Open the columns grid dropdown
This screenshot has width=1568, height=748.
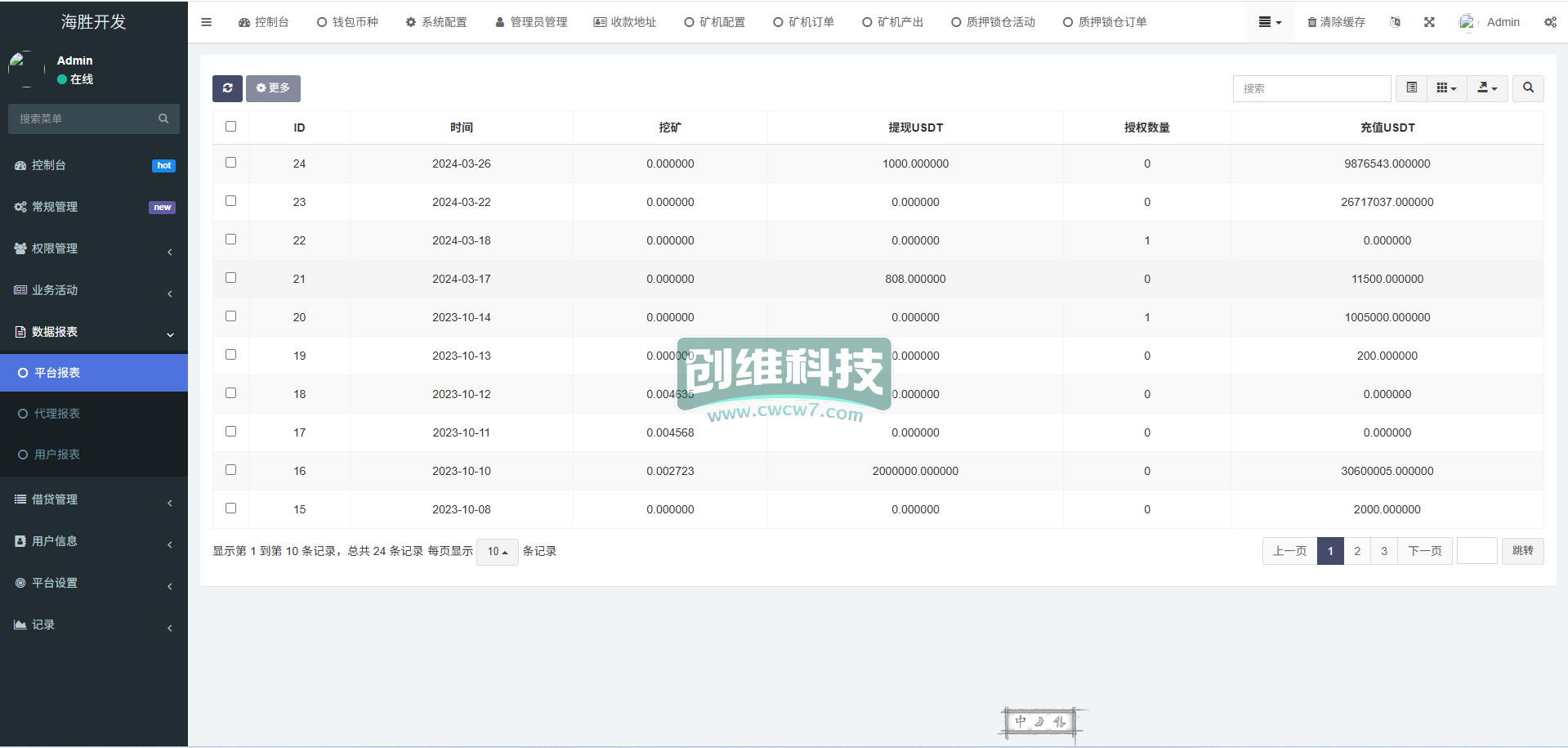[1446, 88]
